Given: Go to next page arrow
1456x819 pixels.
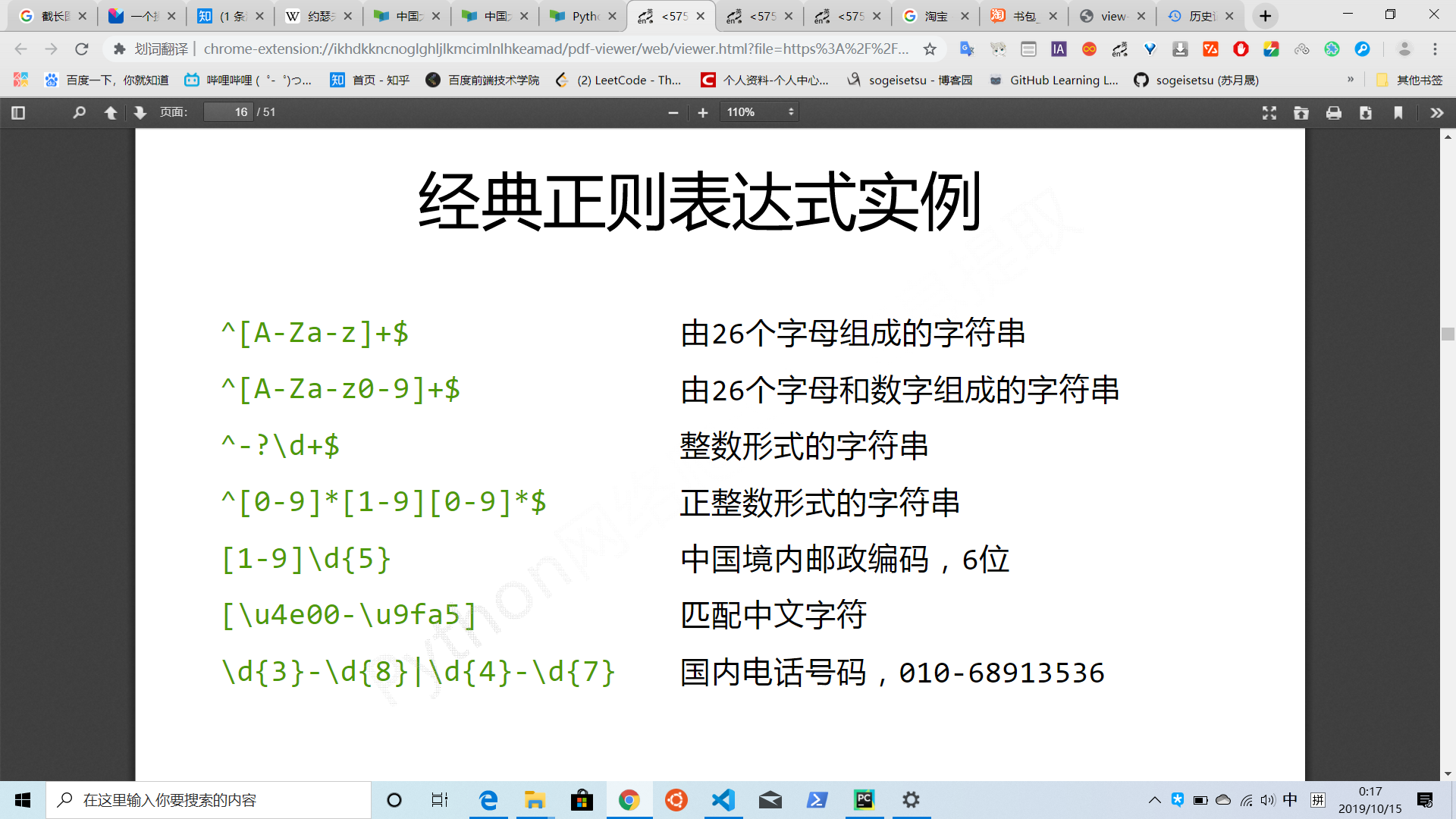Looking at the screenshot, I should pyautogui.click(x=140, y=112).
